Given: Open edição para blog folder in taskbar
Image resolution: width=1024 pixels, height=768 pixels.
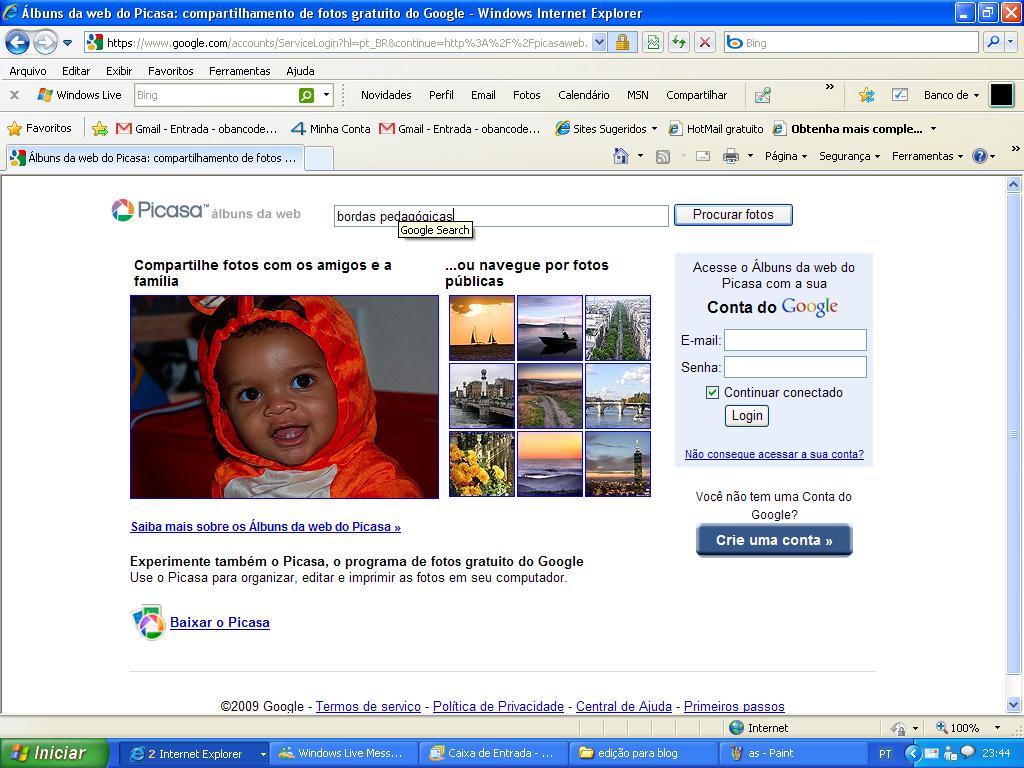Looking at the screenshot, I should click(x=643, y=753).
